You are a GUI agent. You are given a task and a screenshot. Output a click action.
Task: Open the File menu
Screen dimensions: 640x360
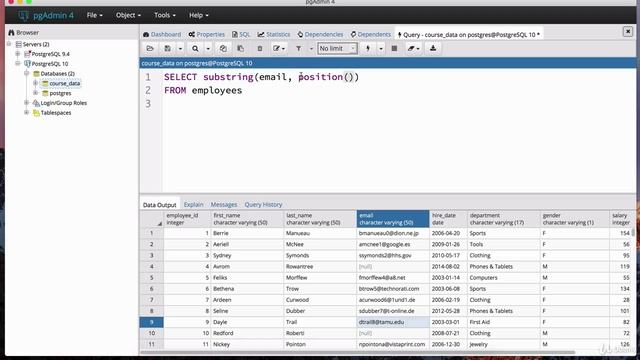[x=95, y=15]
